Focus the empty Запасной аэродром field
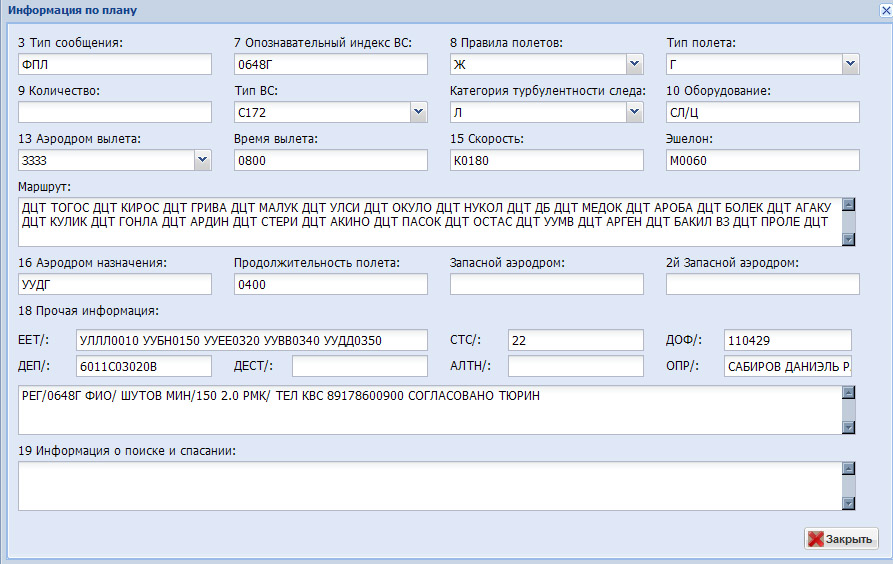Image resolution: width=893 pixels, height=564 pixels. click(x=546, y=285)
